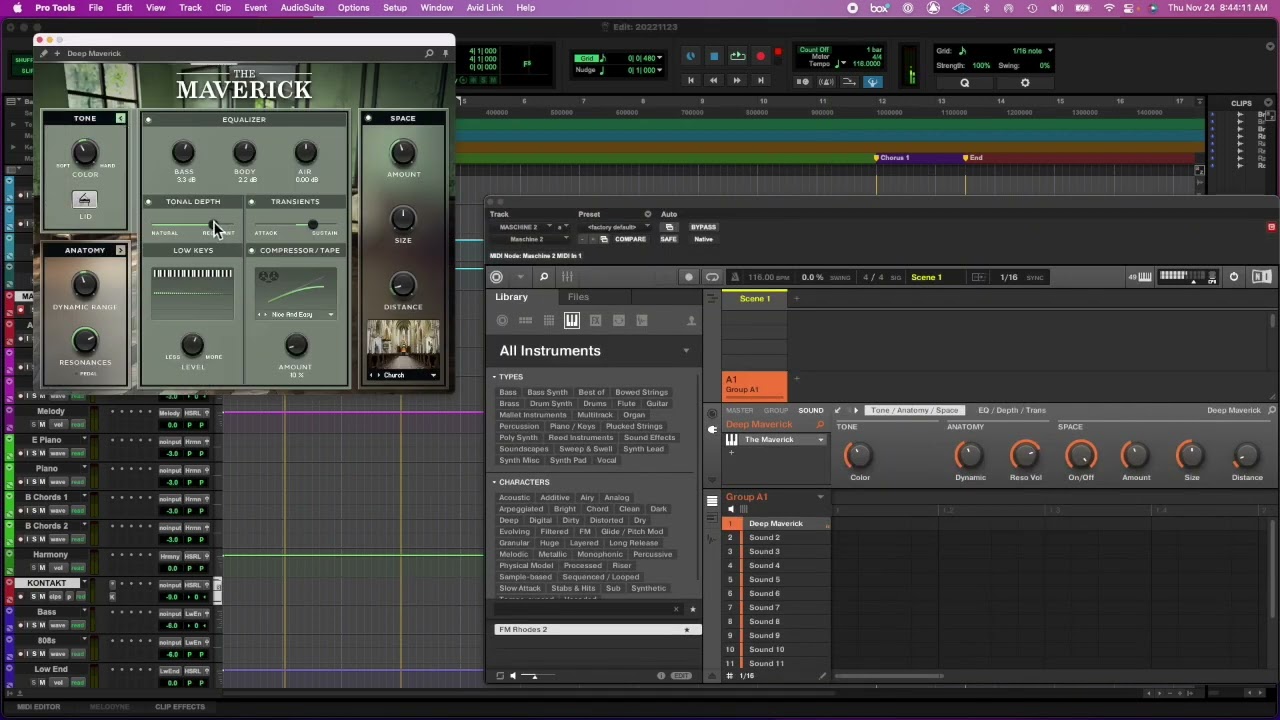
Task: Open the AudioSuite menu
Action: coord(302,7)
